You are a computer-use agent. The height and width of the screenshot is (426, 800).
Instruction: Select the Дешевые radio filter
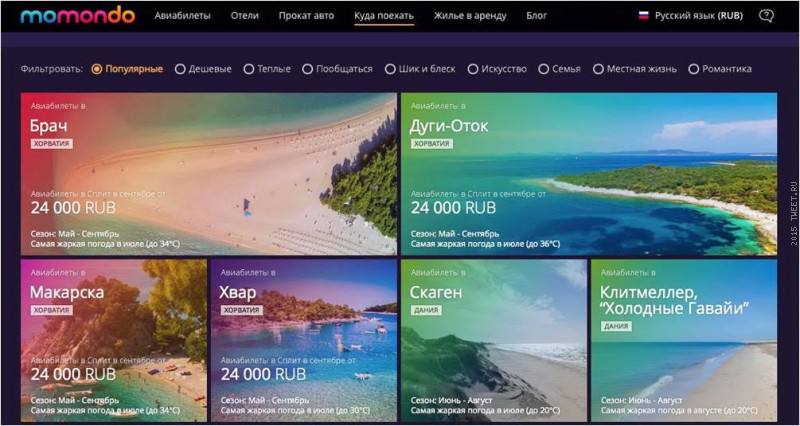(x=203, y=69)
